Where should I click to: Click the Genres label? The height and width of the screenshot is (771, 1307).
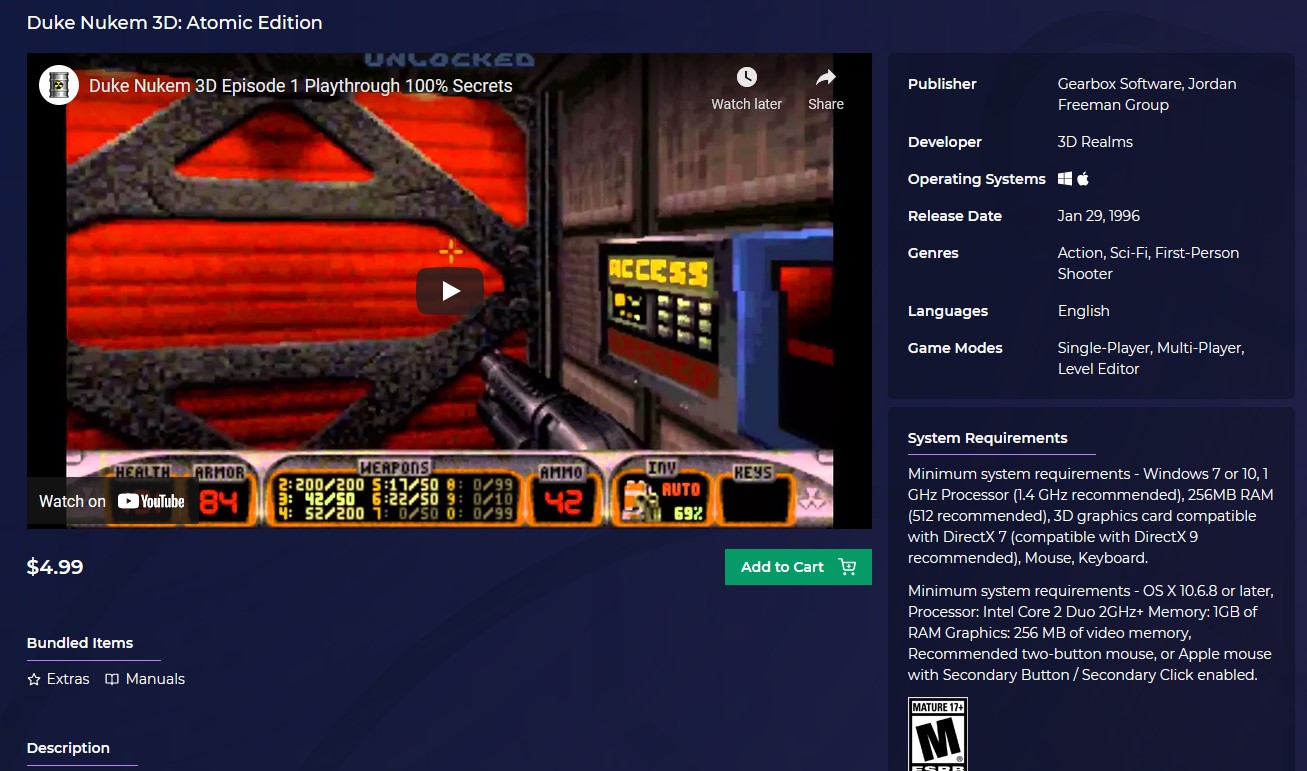pyautogui.click(x=933, y=253)
